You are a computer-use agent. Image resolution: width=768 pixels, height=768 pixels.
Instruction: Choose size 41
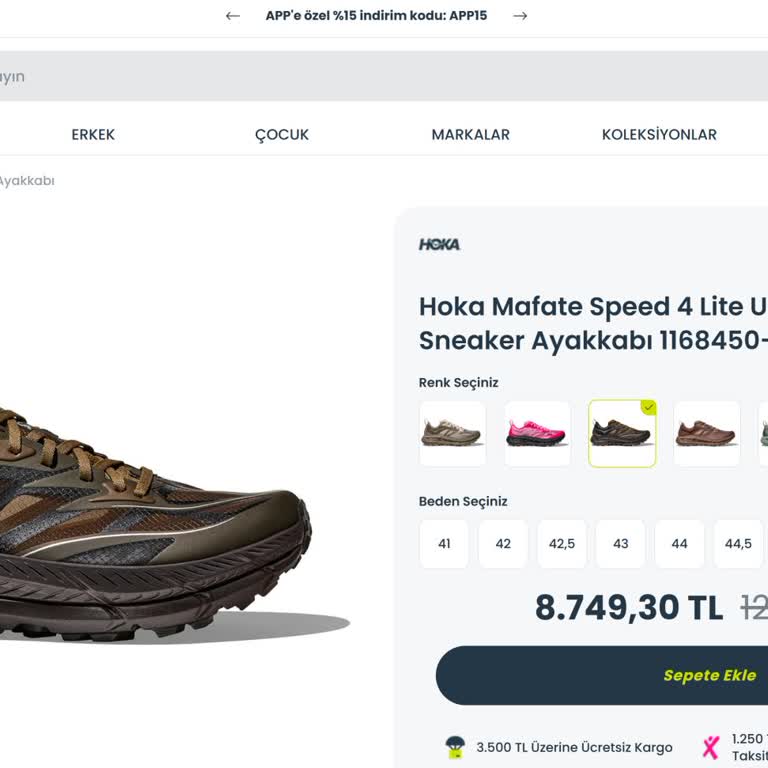pos(444,544)
